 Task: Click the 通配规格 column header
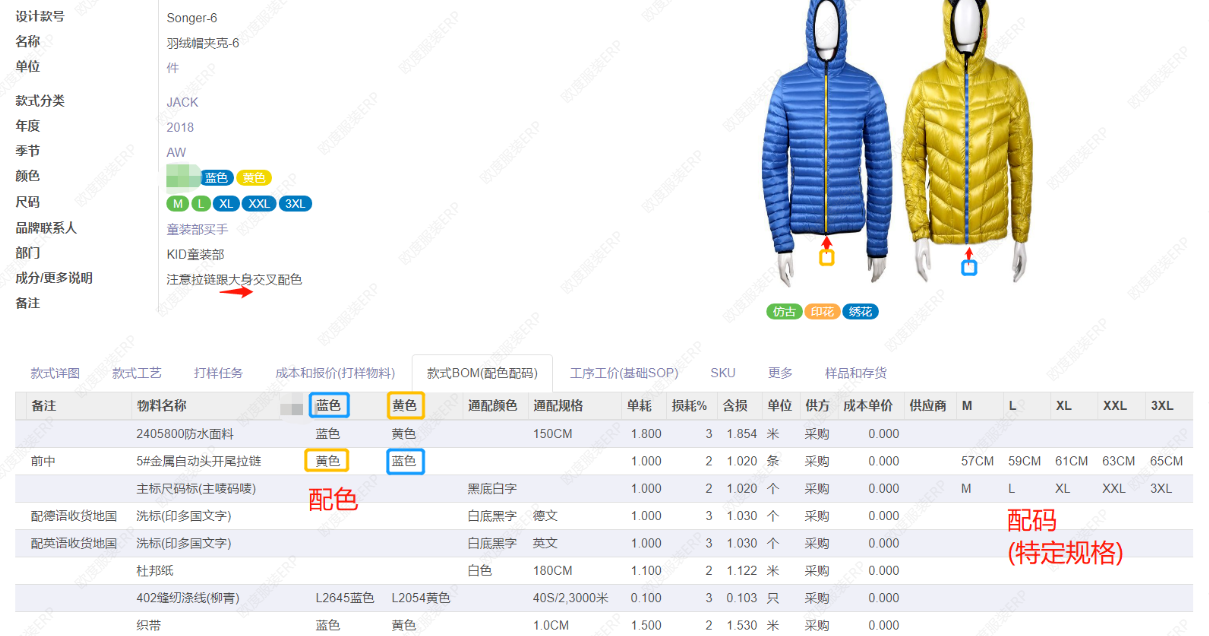click(x=558, y=406)
